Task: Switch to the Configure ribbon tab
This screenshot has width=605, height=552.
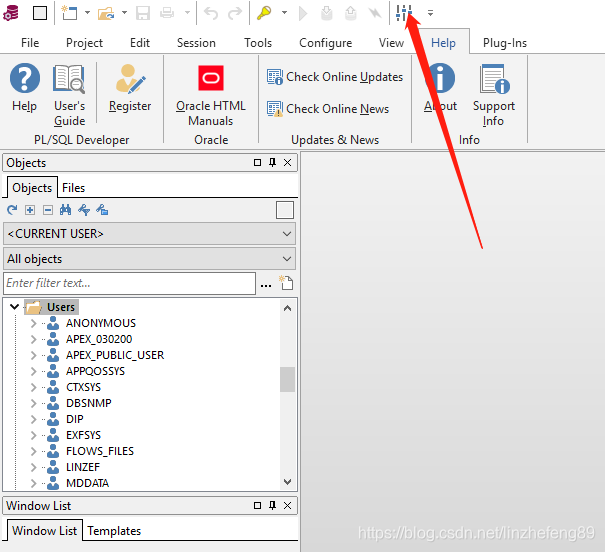Action: [325, 42]
